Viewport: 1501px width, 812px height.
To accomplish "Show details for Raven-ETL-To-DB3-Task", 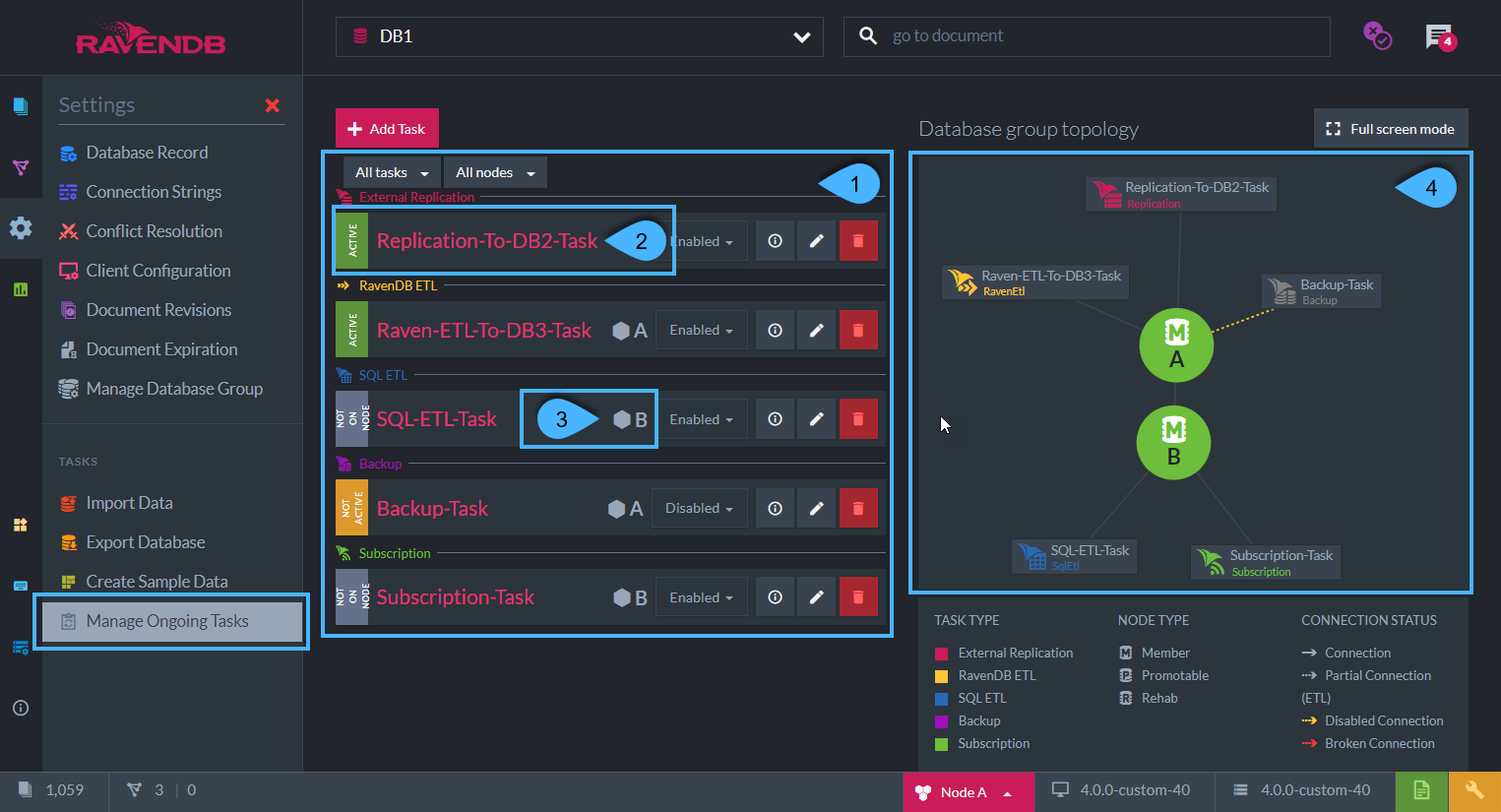I will point(775,330).
